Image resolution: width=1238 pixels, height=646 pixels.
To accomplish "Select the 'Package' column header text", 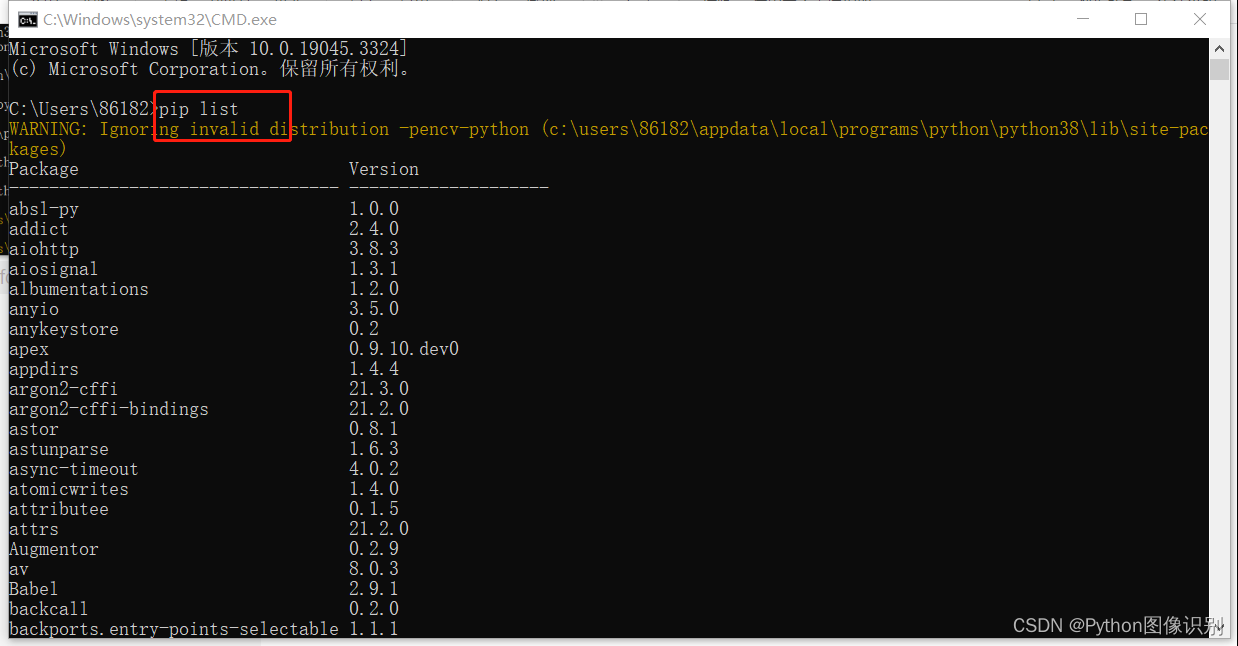I will [43, 168].
